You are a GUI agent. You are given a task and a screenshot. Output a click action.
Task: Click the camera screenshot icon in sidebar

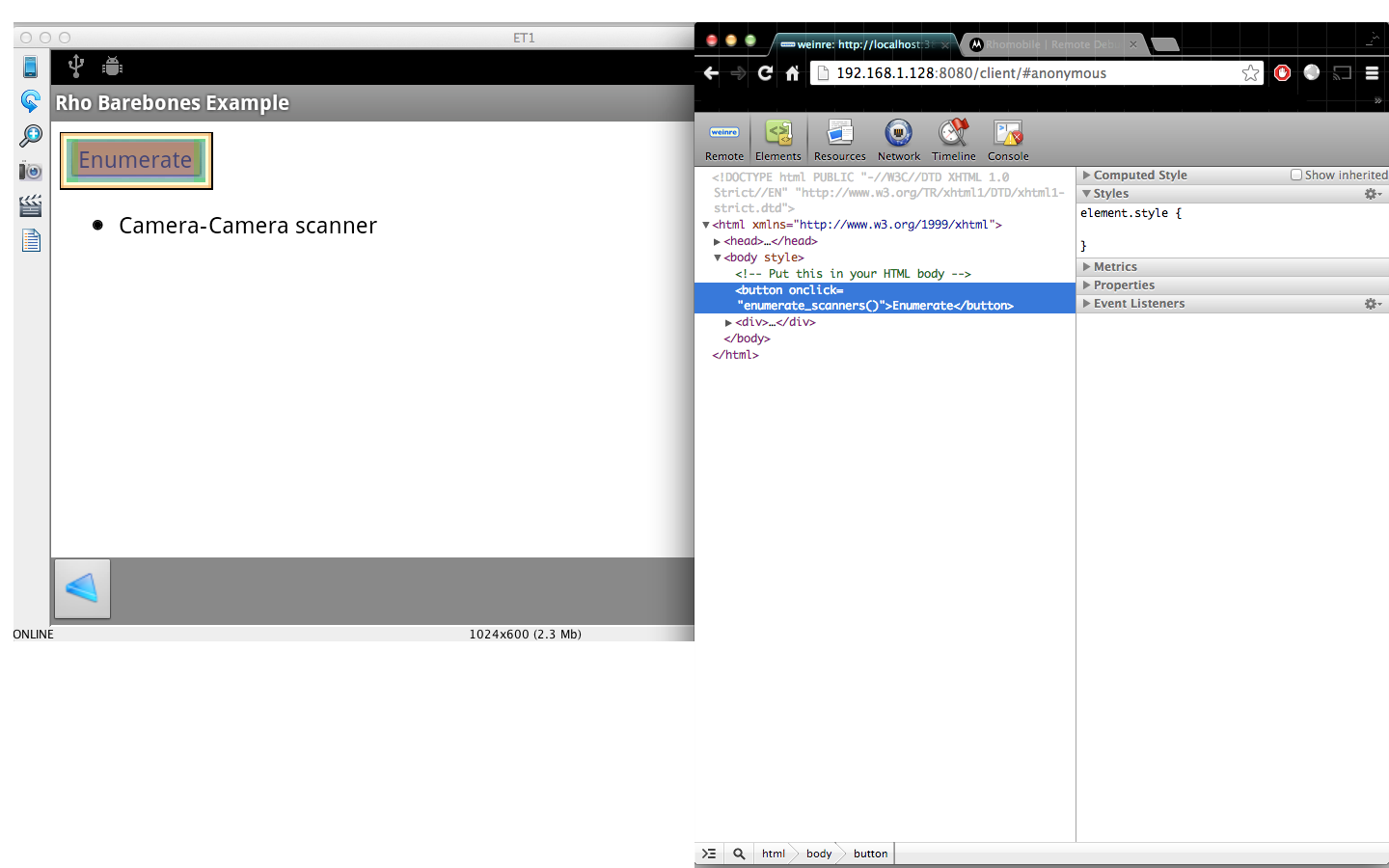(x=31, y=171)
